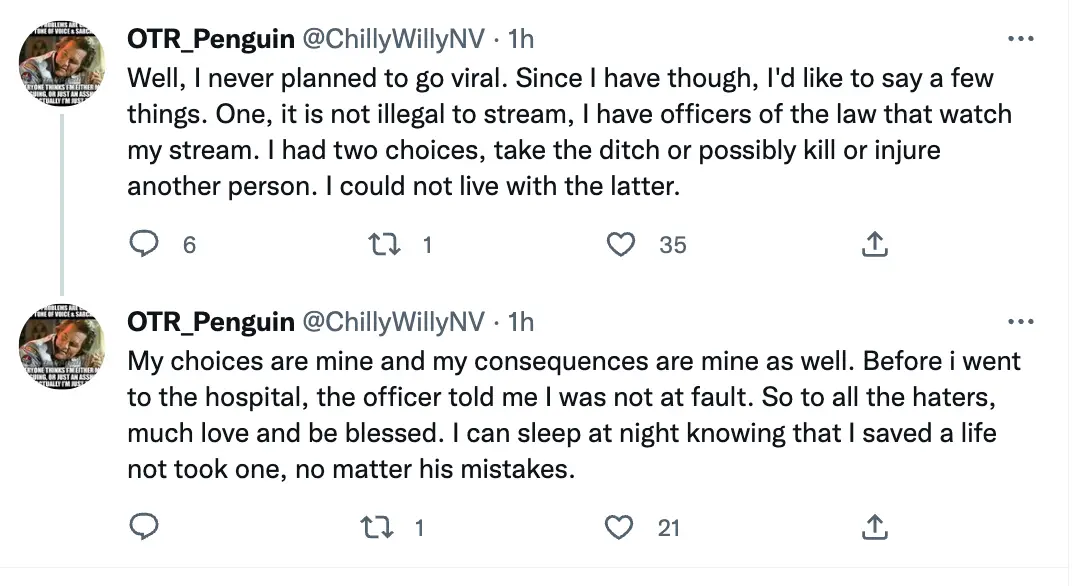Screen dimensions: 1082x586
Task: Open the more options menu on the first tweet
Action: [x=1022, y=37]
